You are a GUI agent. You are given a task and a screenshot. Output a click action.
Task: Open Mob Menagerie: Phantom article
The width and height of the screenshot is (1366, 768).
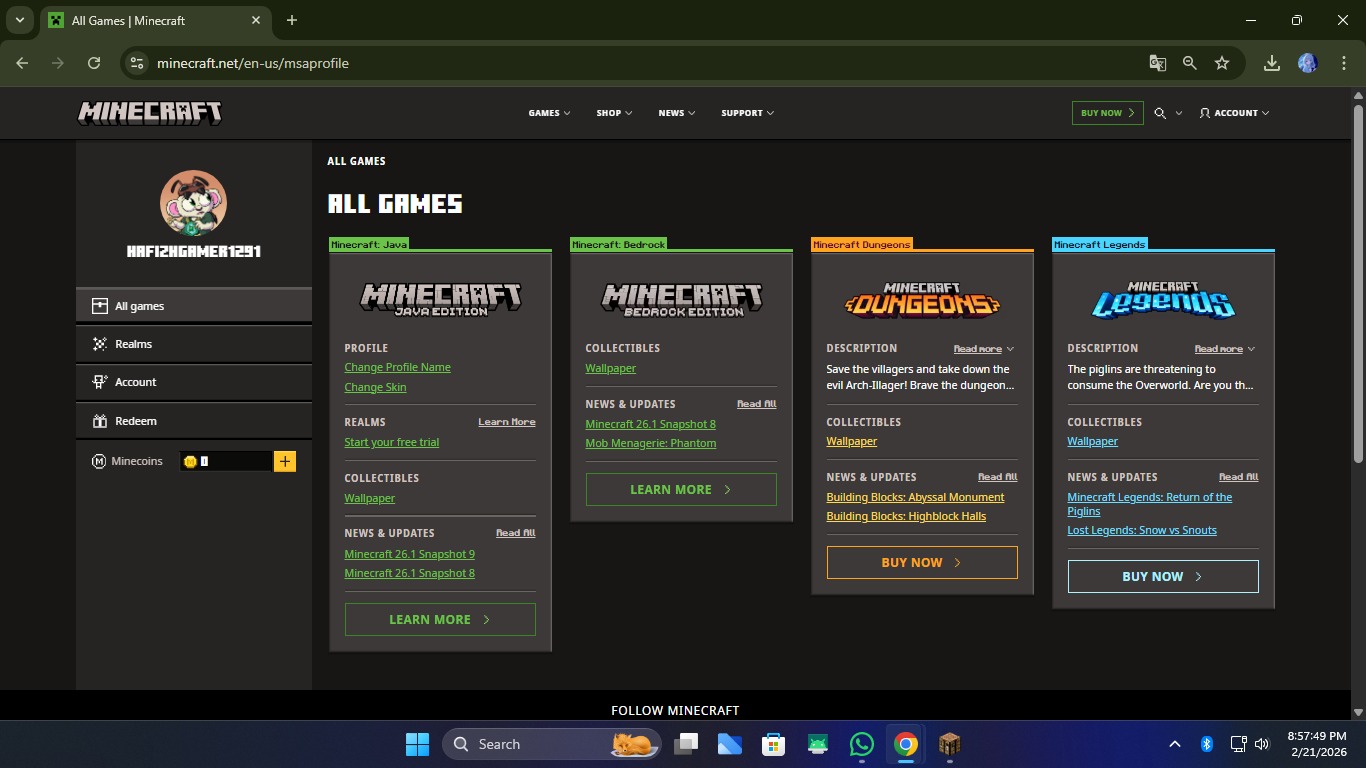click(x=650, y=443)
